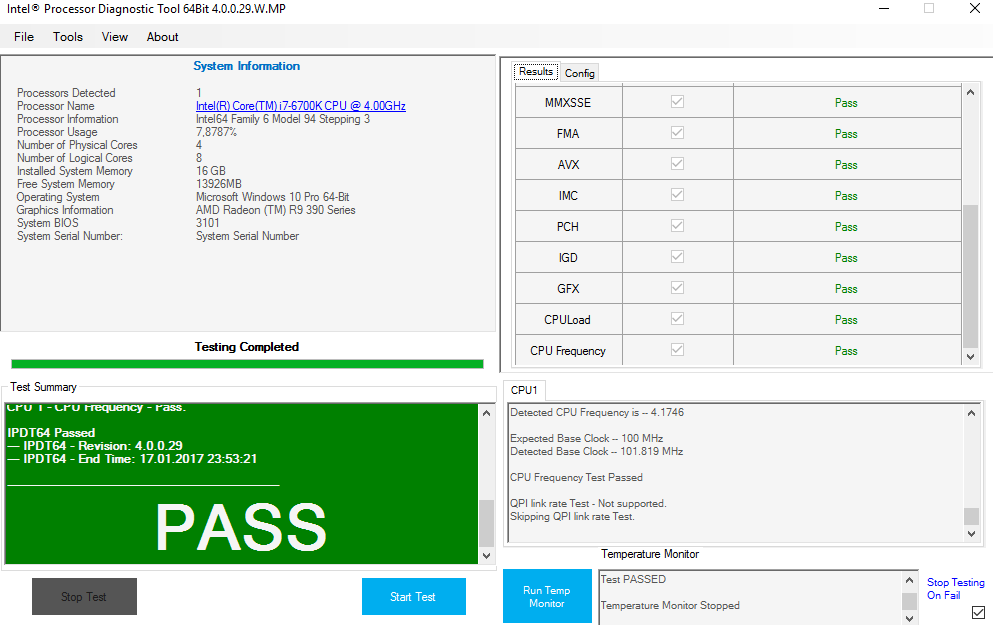Click the Temperature Monitor scroll down arrow
The image size is (993, 625).
909,618
